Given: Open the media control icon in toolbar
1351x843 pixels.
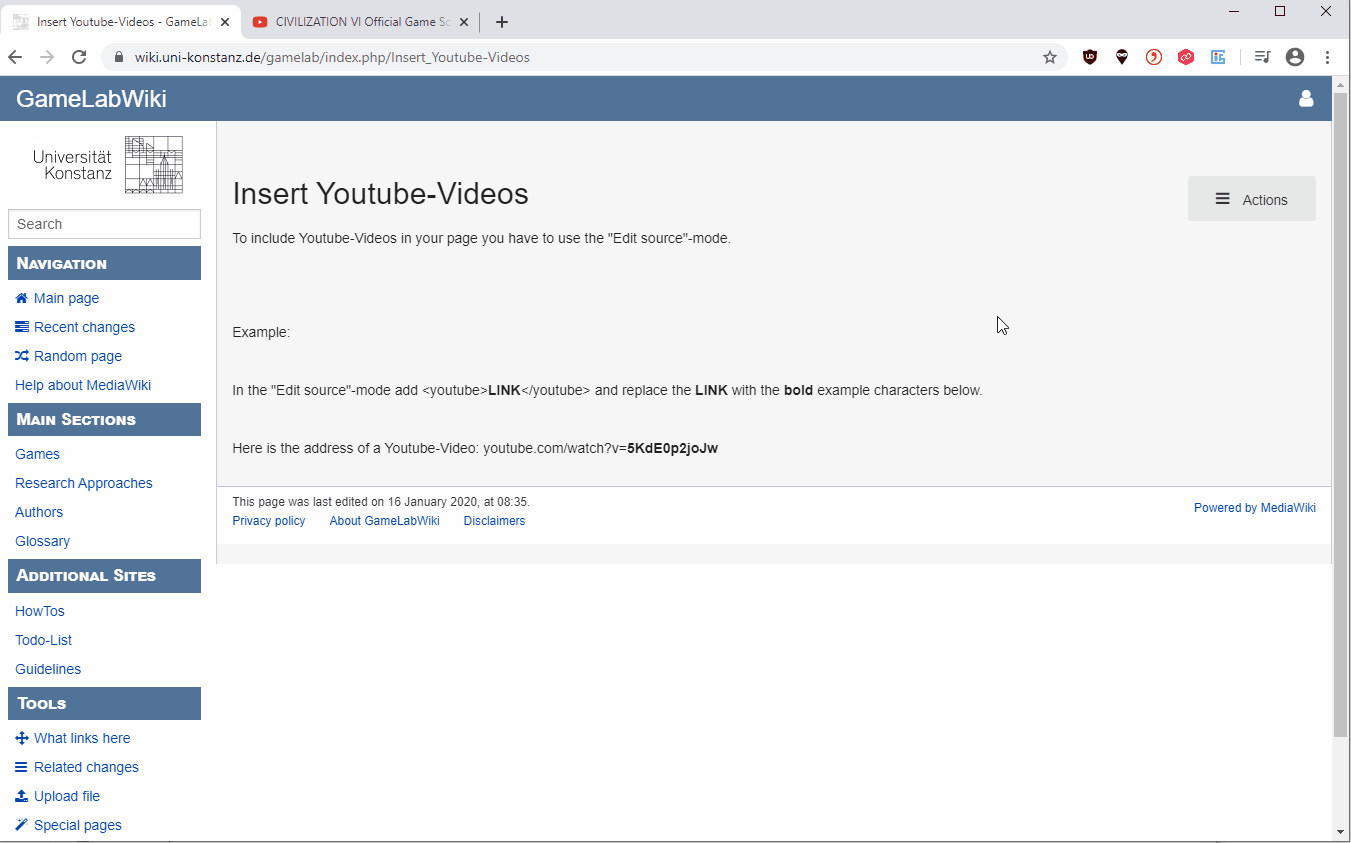Looking at the screenshot, I should (x=1262, y=57).
